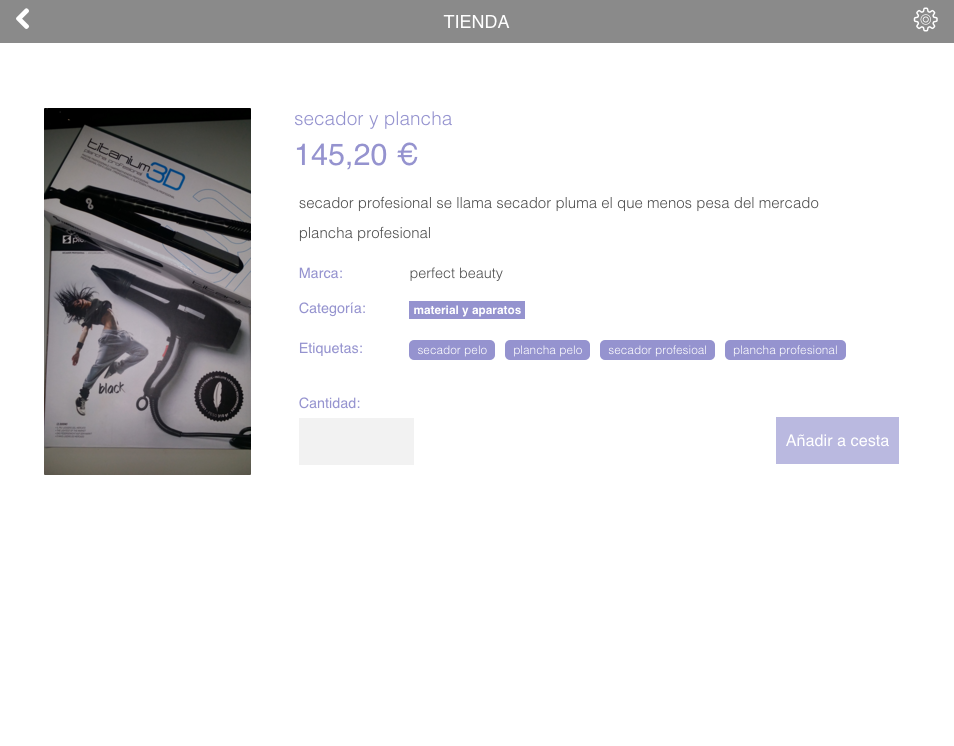
Task: Click the Añadir a cesta button
Action: pos(837,441)
